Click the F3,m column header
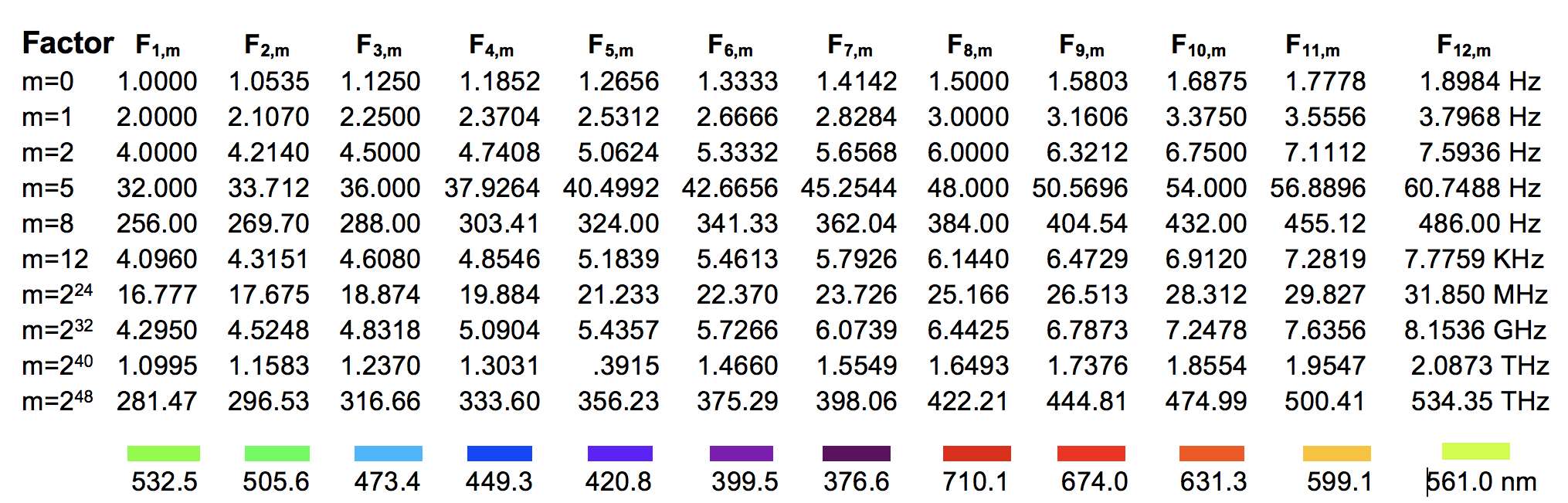 pos(379,46)
